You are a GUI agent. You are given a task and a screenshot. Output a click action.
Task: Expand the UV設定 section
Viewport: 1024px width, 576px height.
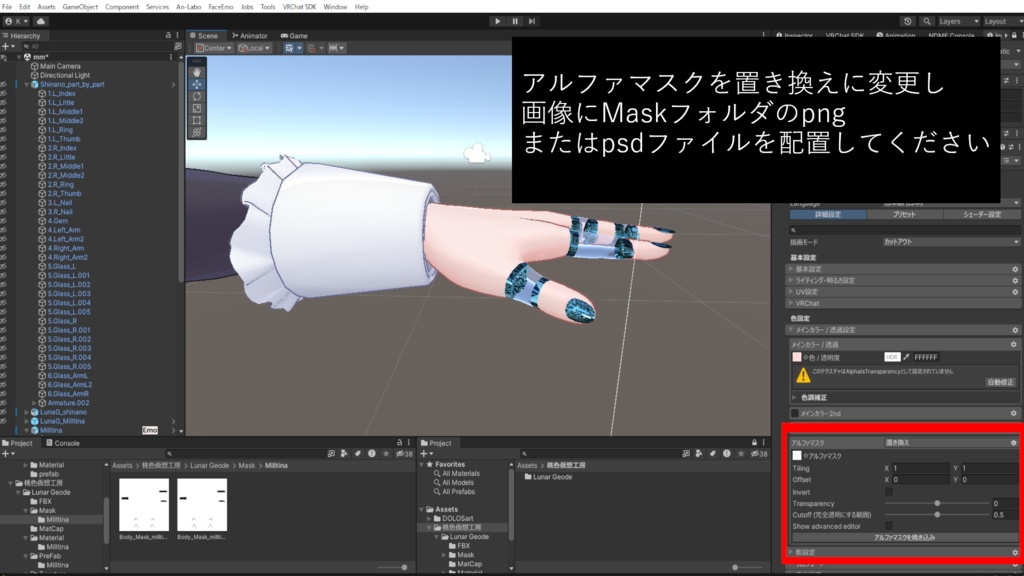791,292
